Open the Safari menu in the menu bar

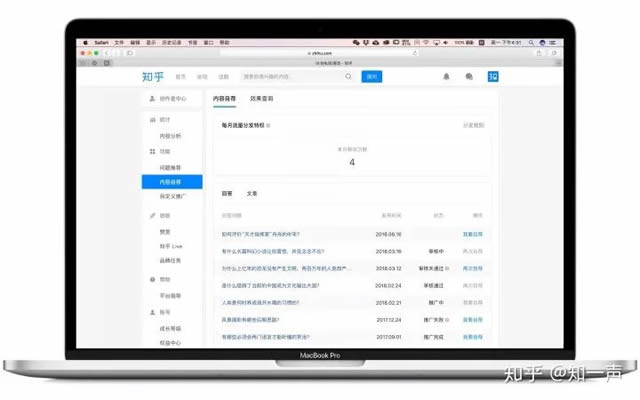[101, 43]
